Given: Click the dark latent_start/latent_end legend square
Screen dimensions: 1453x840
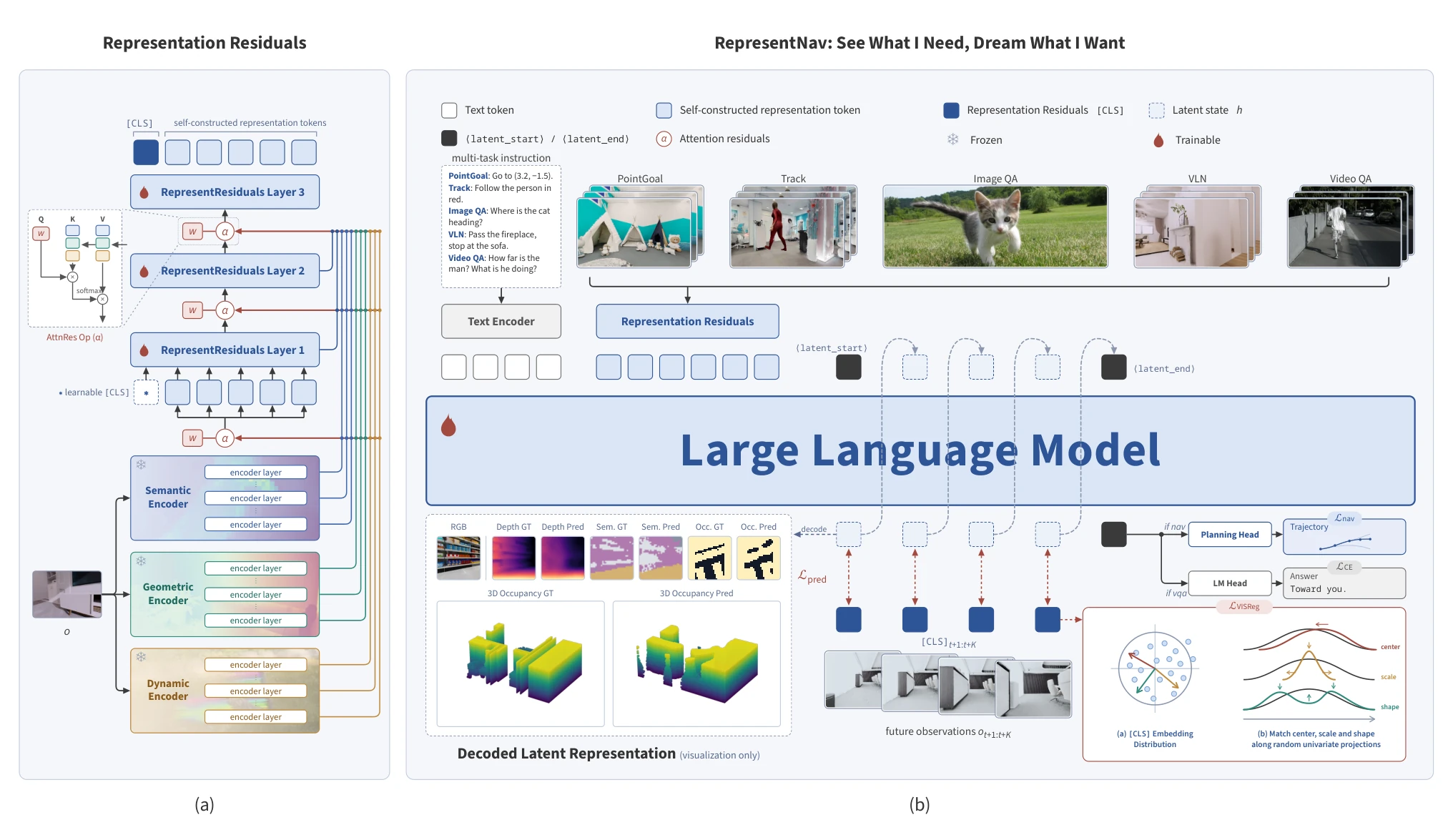Looking at the screenshot, I should click(449, 138).
